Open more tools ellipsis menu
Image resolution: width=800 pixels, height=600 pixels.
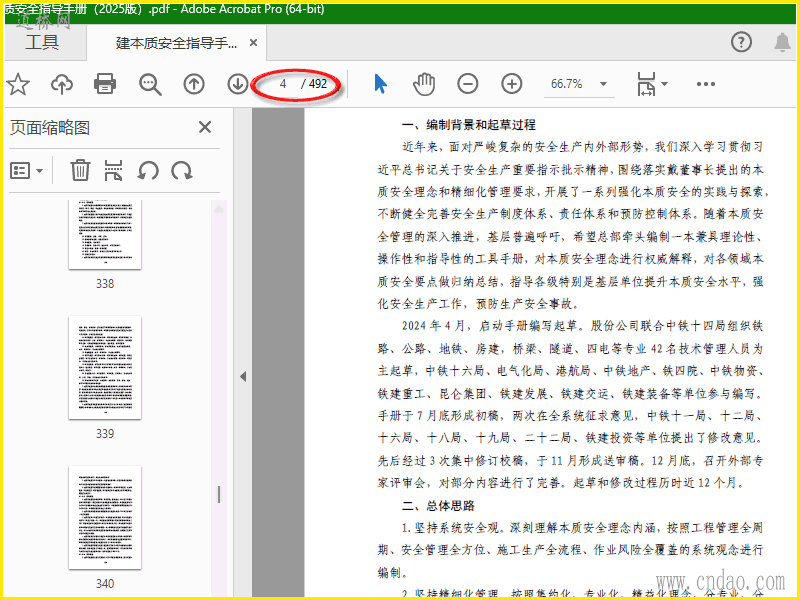pyautogui.click(x=706, y=84)
